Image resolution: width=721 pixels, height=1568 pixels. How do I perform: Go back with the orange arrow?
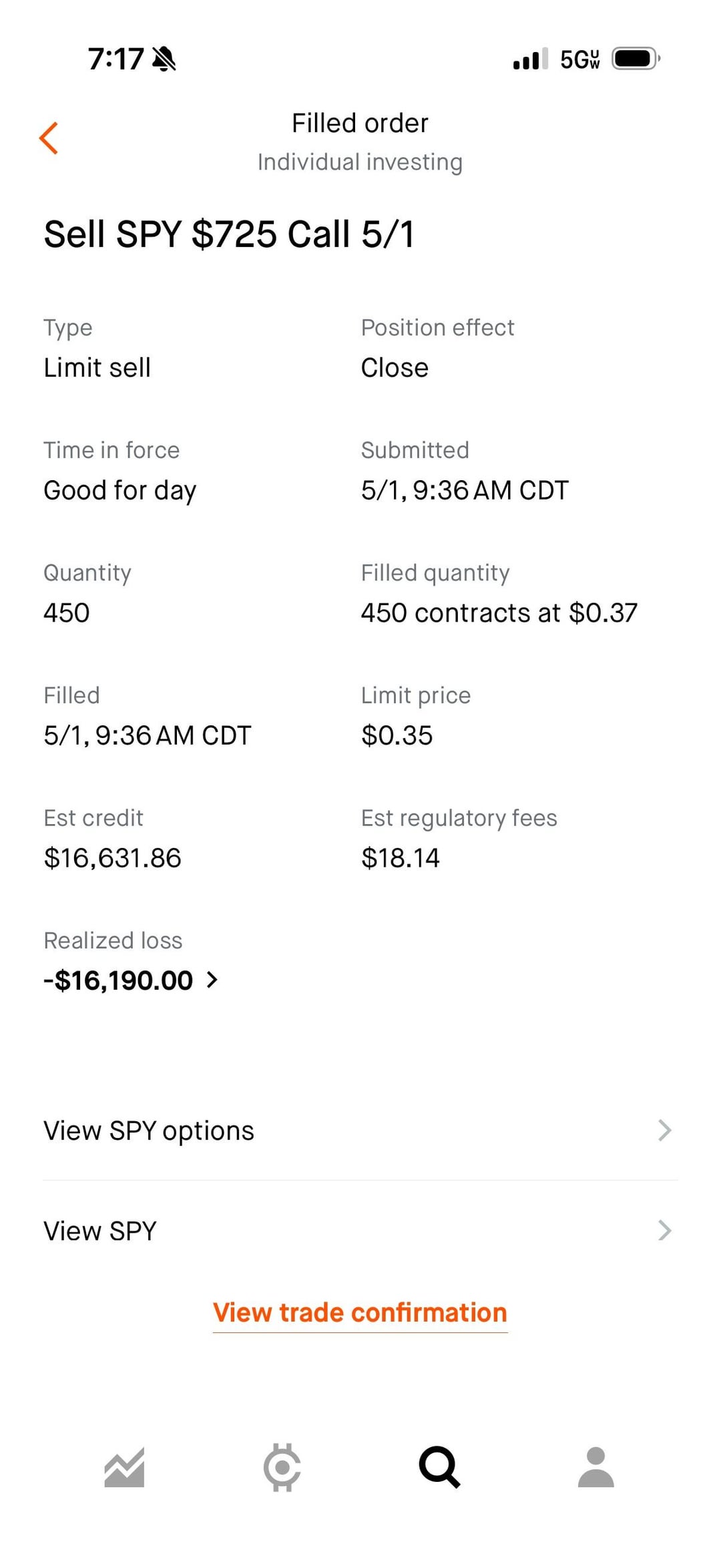coord(49,138)
